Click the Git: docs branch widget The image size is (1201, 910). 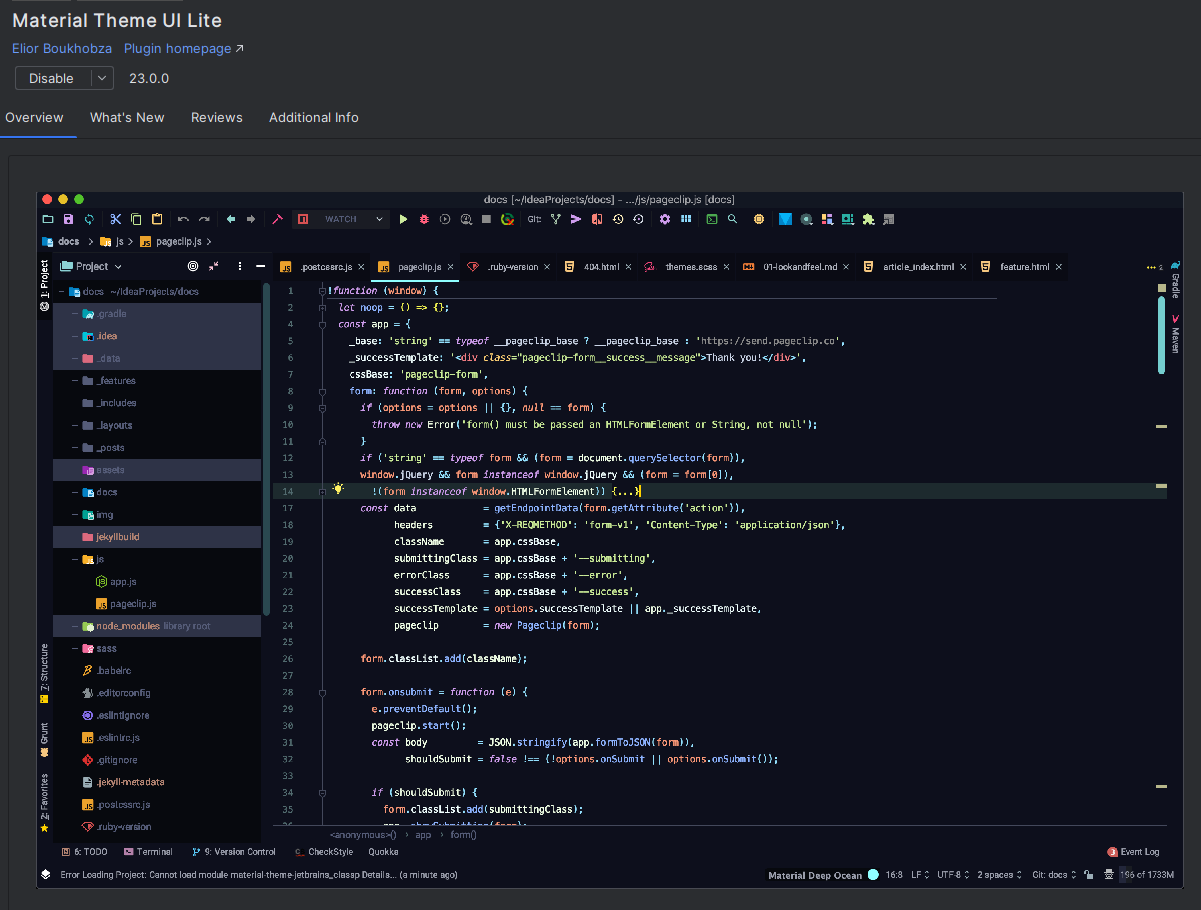[x=1054, y=875]
